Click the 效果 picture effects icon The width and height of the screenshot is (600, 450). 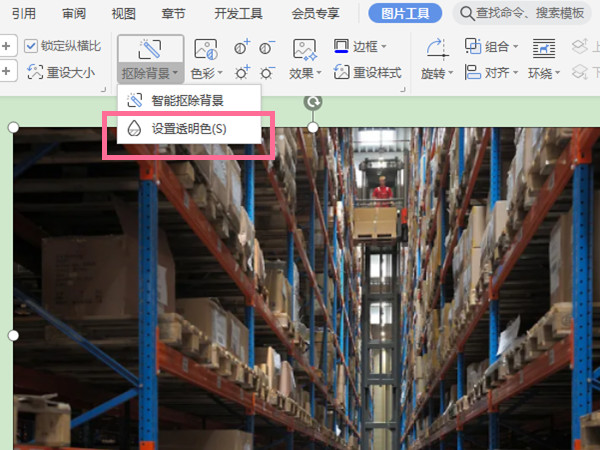[x=305, y=49]
